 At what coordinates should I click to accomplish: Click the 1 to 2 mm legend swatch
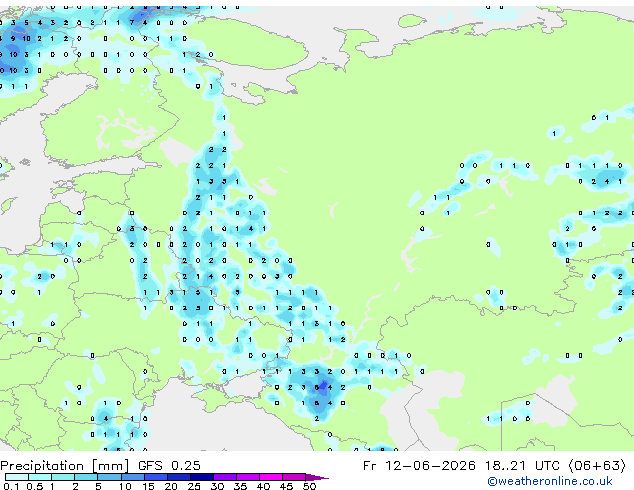tap(63, 477)
